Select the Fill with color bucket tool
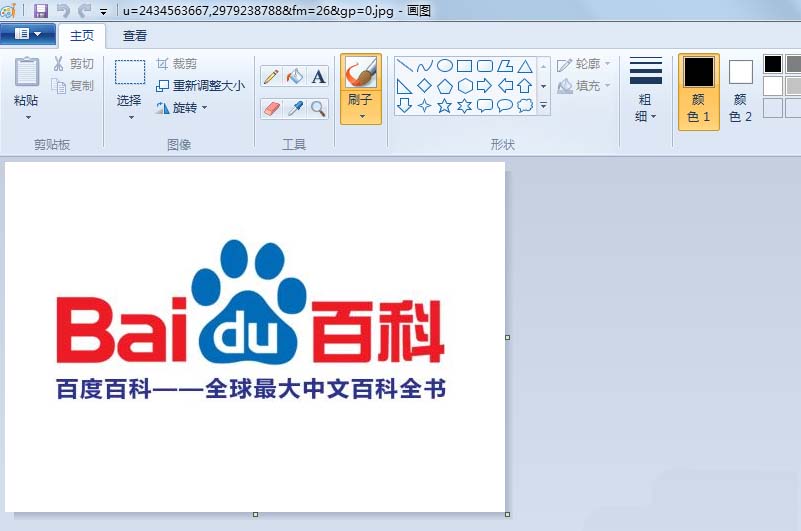This screenshot has height=531, width=801. tap(295, 77)
